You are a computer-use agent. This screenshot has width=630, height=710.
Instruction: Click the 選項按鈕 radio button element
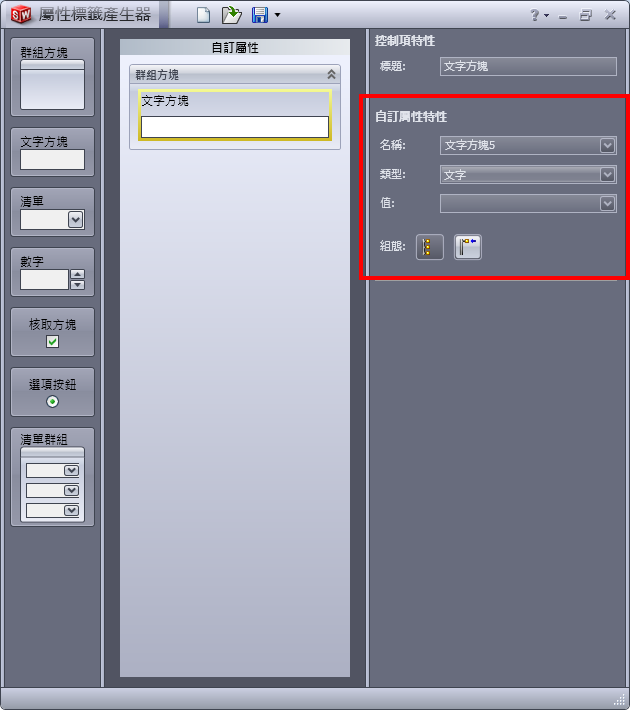(53, 392)
